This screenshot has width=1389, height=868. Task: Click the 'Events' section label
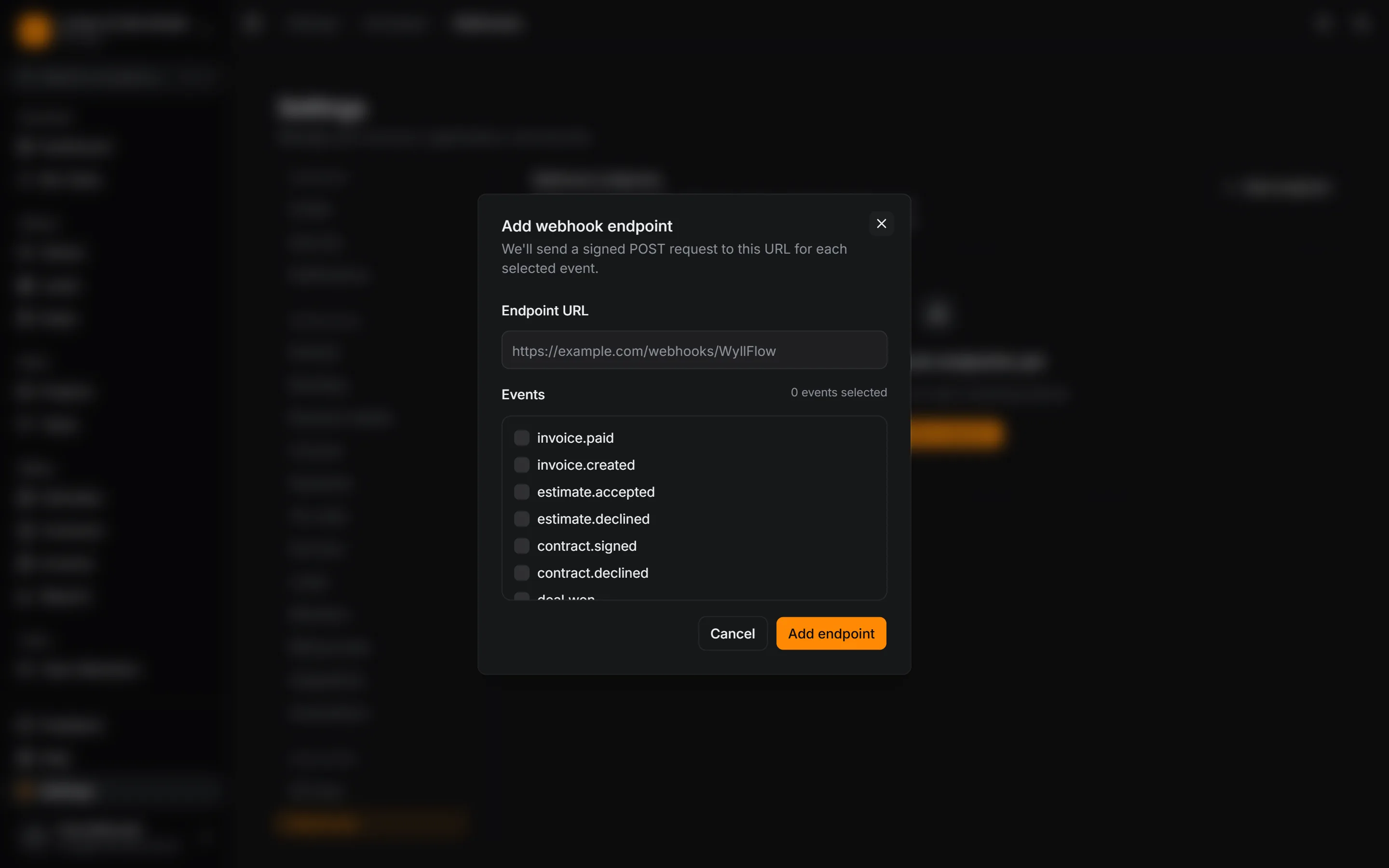(523, 394)
